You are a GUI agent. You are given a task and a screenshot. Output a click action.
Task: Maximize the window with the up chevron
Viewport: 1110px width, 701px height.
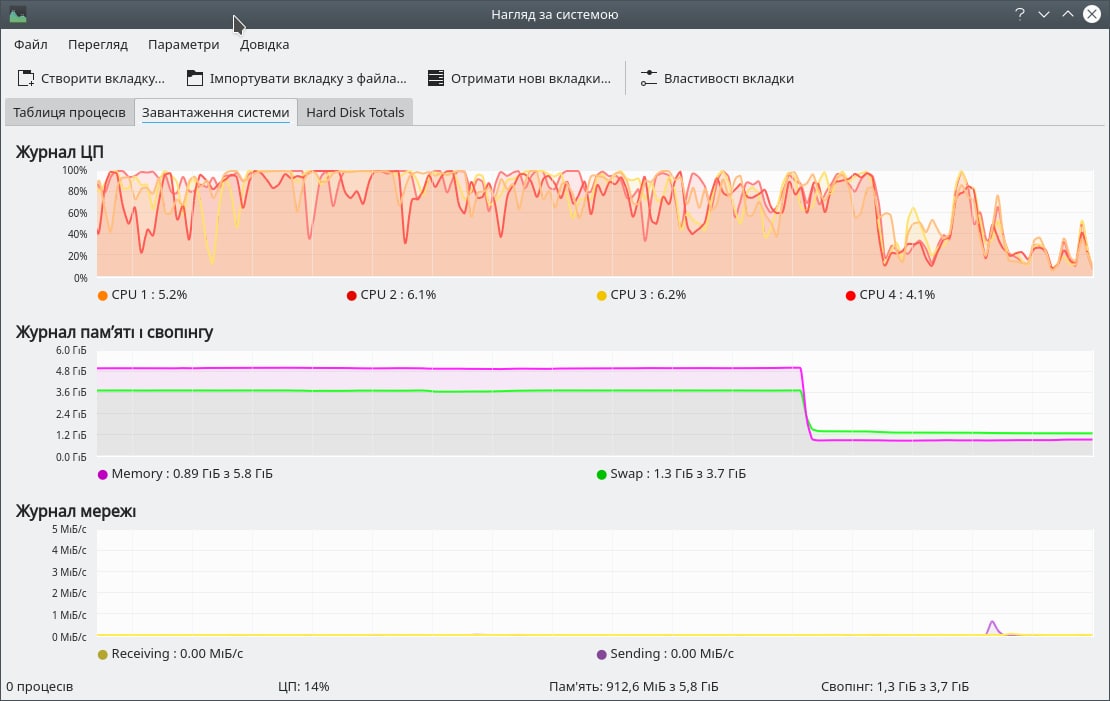tap(1068, 14)
